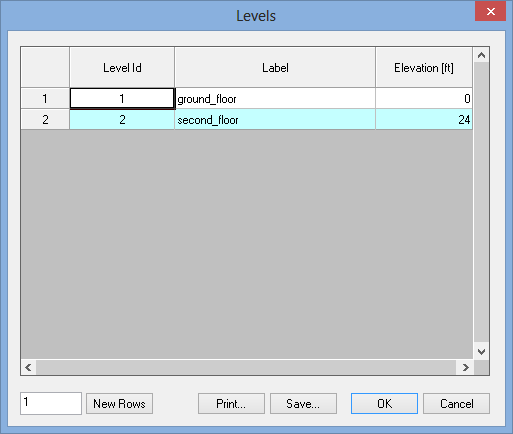Image resolution: width=513 pixels, height=434 pixels.
Task: Click the scroll left arrow in horizontal scrollbar
Action: click(x=28, y=367)
